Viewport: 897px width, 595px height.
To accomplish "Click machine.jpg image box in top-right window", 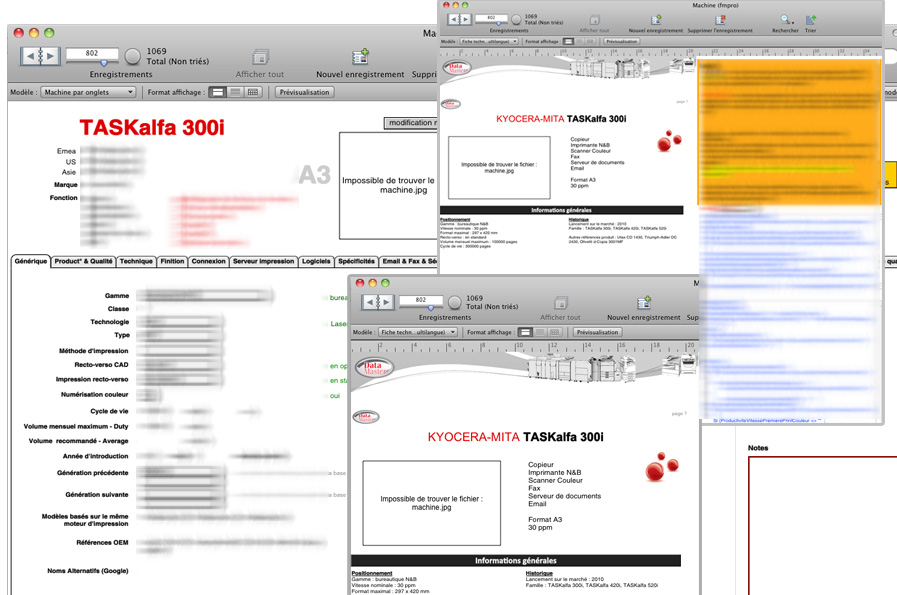I will point(499,168).
